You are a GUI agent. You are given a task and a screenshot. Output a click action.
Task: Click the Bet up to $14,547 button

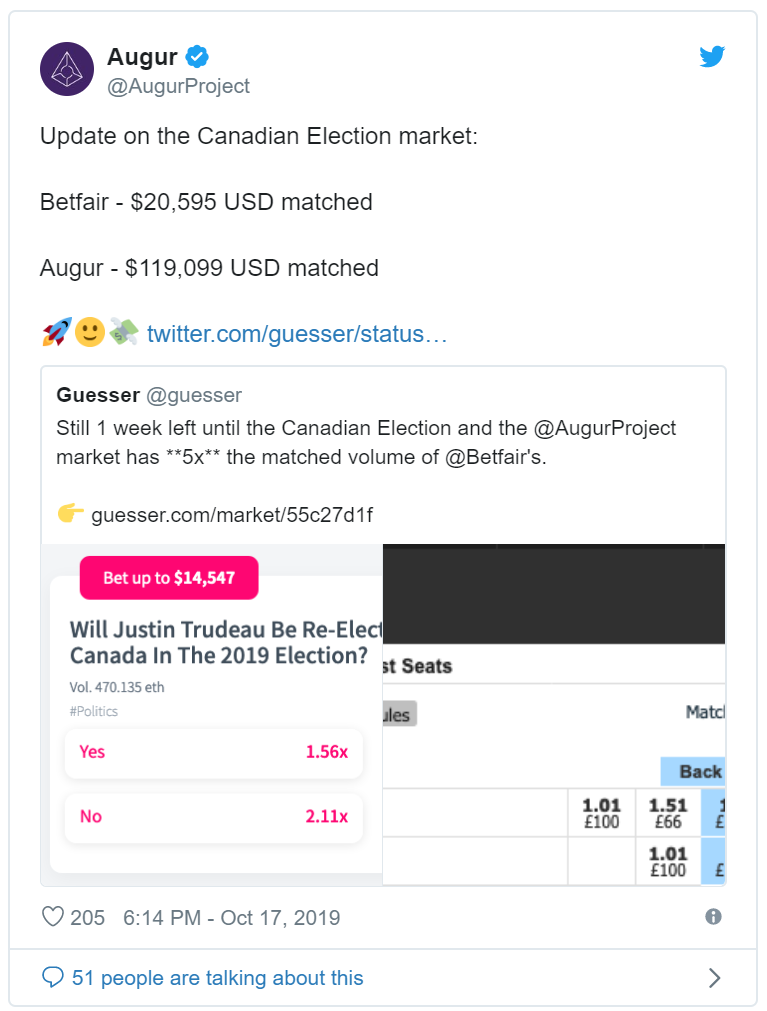click(x=169, y=578)
